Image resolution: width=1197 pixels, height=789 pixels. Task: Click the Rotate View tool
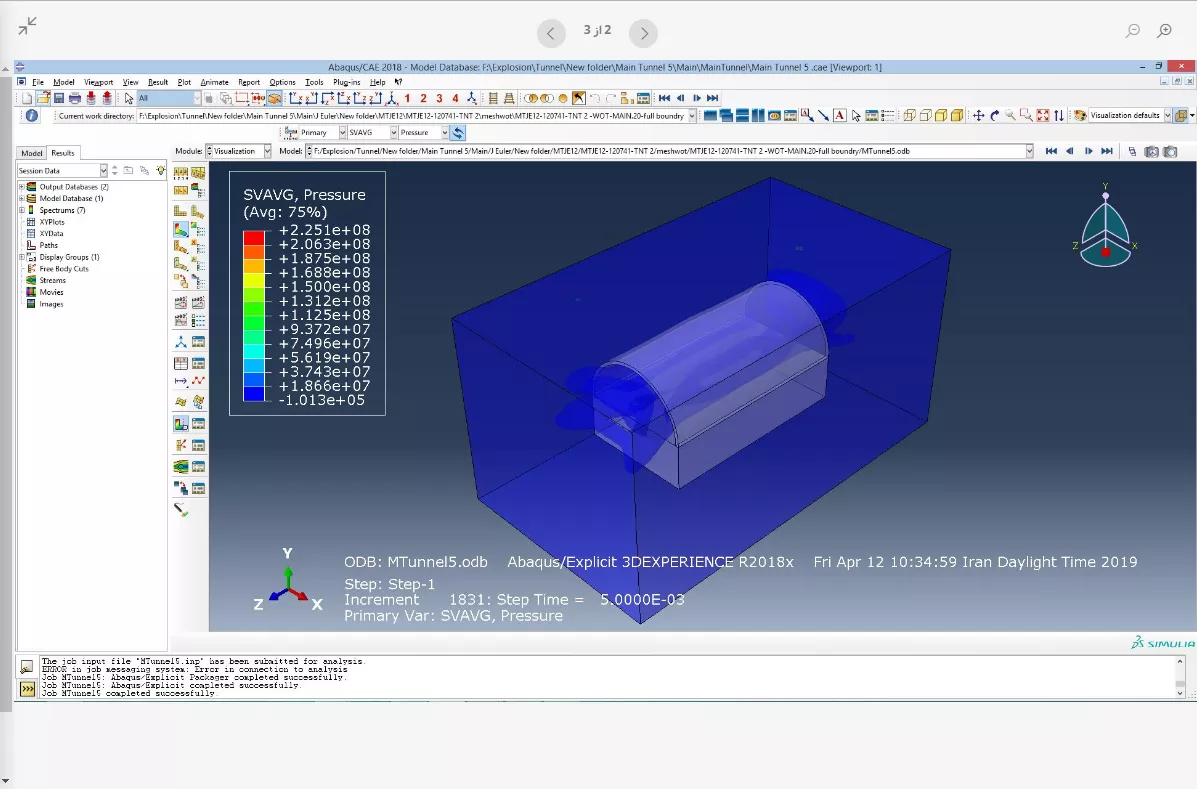994,115
